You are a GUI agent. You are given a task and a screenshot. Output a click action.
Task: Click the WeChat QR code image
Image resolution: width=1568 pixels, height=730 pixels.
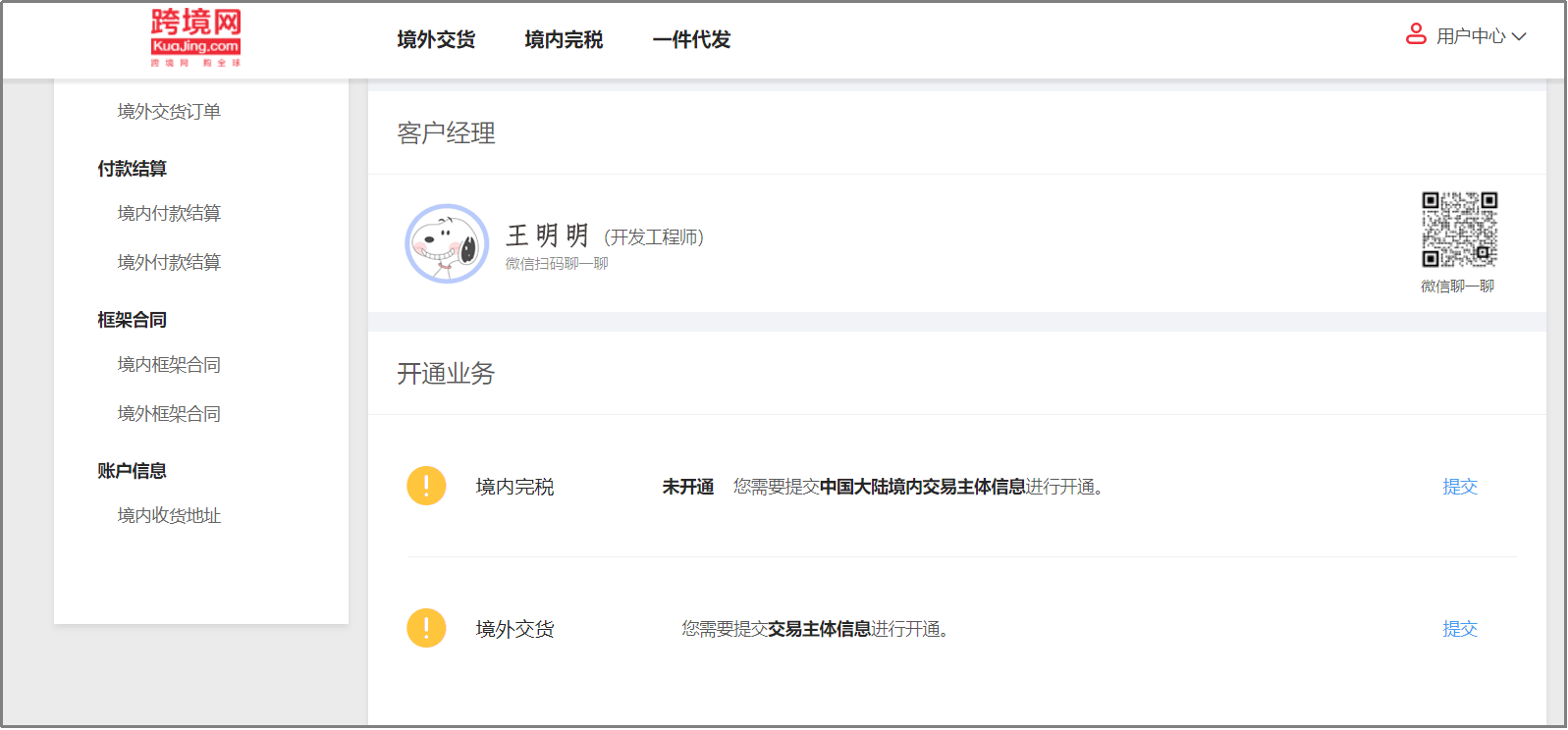(x=1459, y=230)
